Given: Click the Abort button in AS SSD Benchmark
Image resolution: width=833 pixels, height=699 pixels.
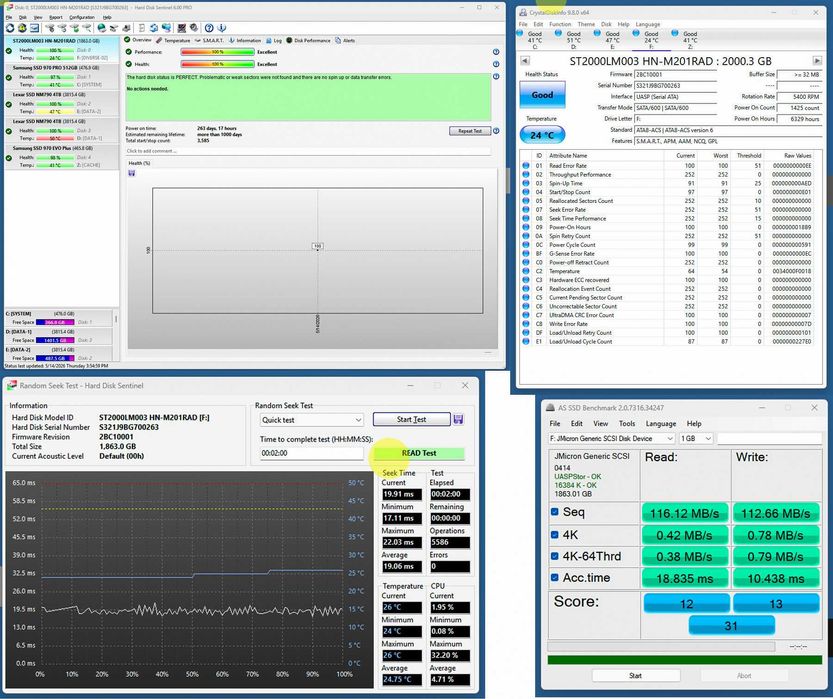Looking at the screenshot, I should pos(744,676).
